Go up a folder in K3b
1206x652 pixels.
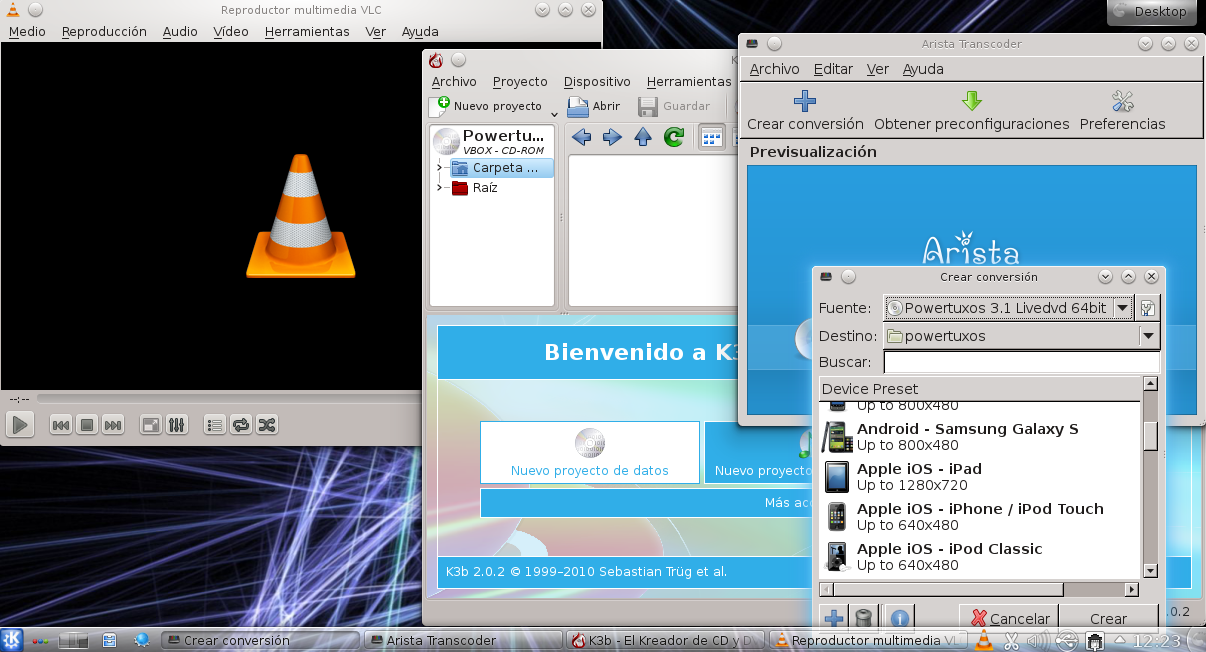tap(643, 137)
